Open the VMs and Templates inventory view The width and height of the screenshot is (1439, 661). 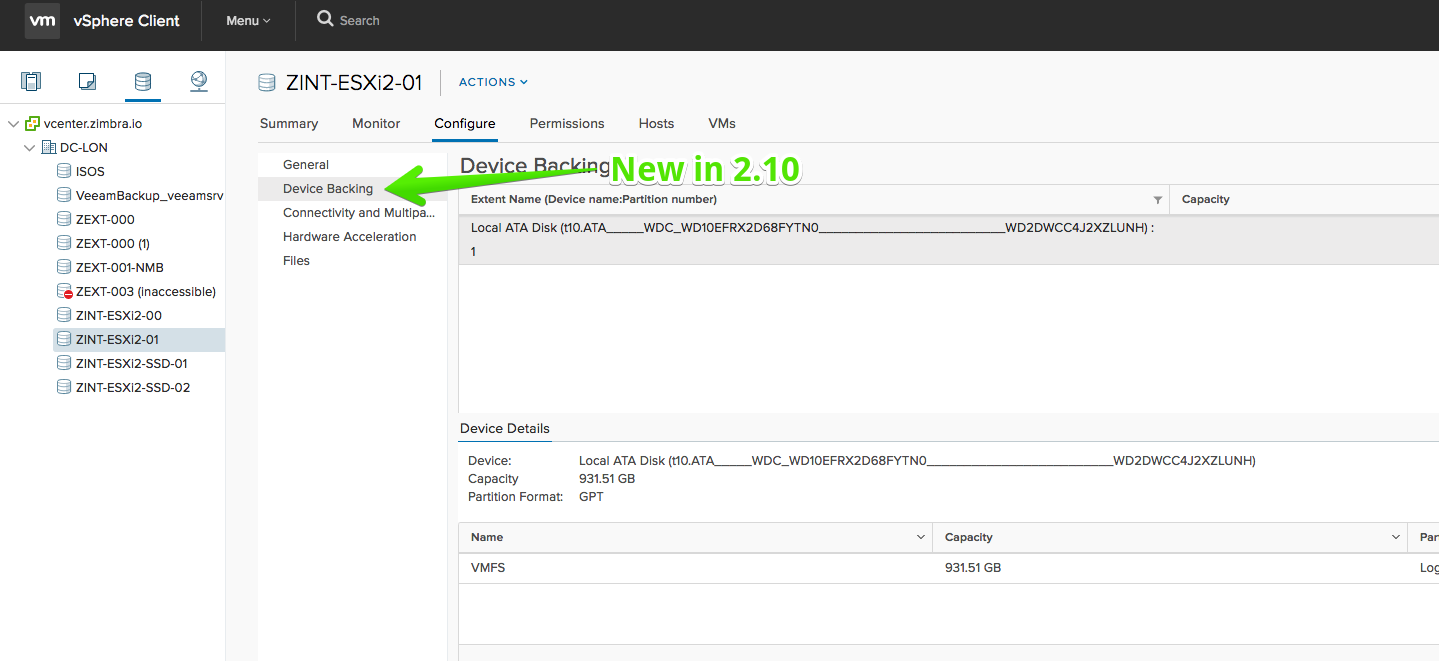pos(87,81)
